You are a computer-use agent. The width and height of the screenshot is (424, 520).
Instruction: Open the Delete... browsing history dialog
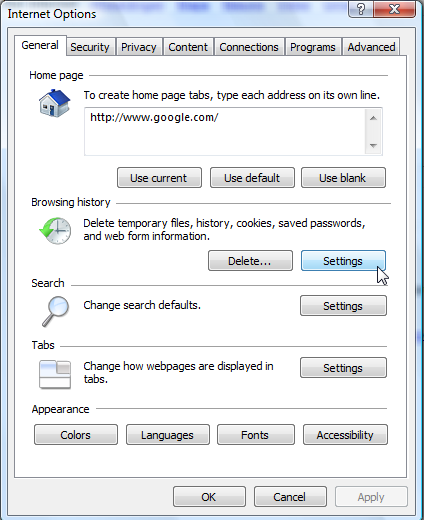tap(250, 261)
